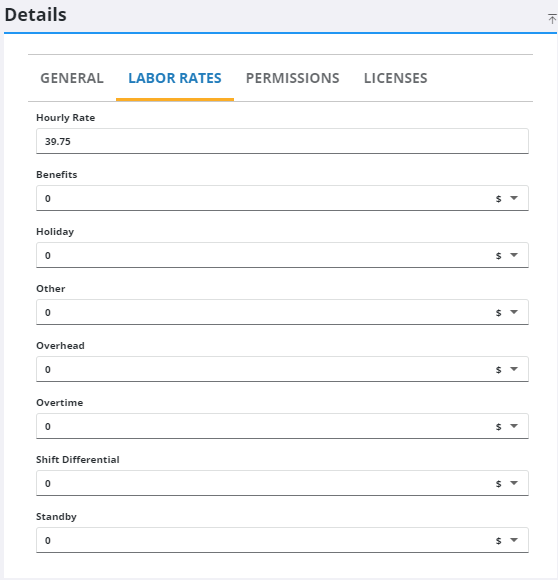Collapse the Details panel with arrow icon
Viewport: 558px width, 580px height.
tap(552, 18)
